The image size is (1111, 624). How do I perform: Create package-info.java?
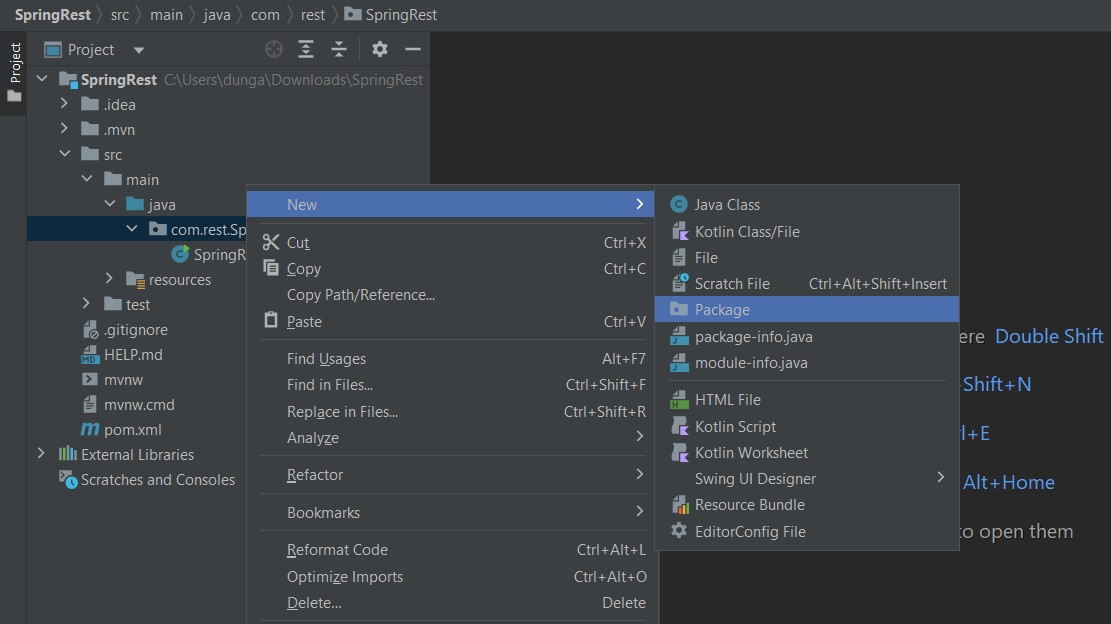pos(807,336)
